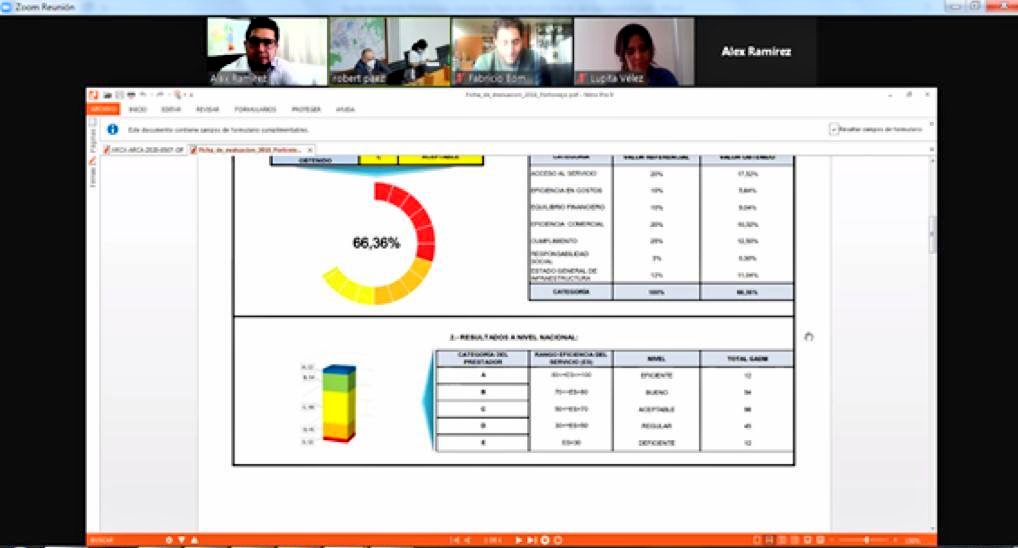Go to the last page button
The height and width of the screenshot is (548, 1018).
(x=532, y=540)
